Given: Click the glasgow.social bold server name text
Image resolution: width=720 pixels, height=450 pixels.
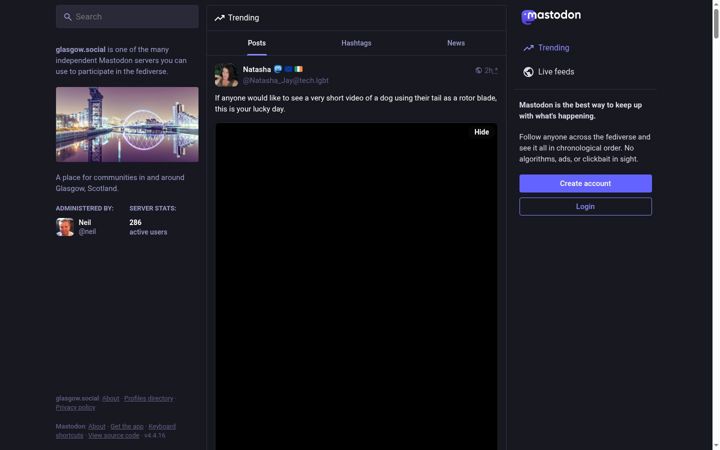Looking at the screenshot, I should point(81,50).
